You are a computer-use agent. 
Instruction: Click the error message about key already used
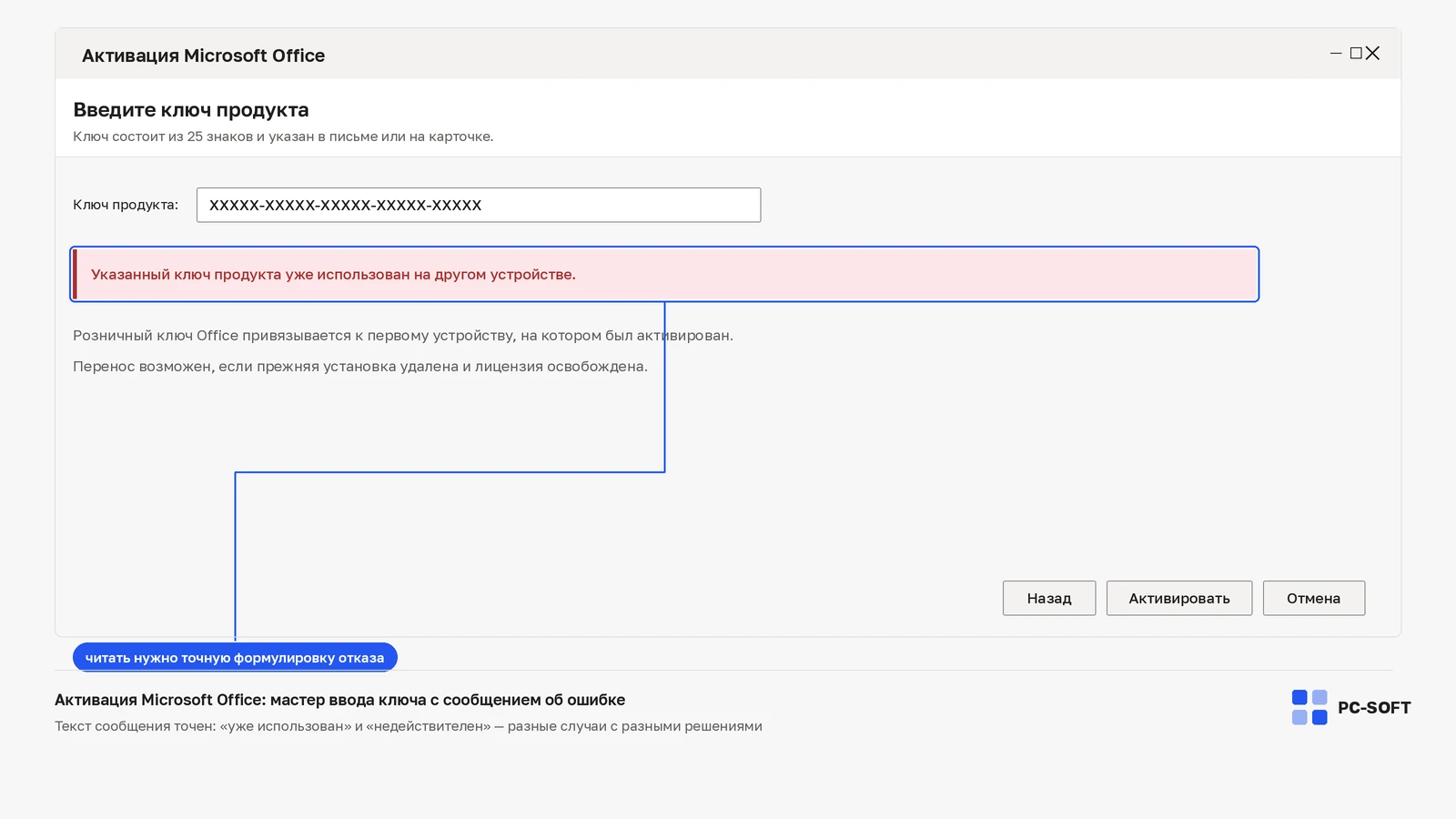tap(664, 274)
